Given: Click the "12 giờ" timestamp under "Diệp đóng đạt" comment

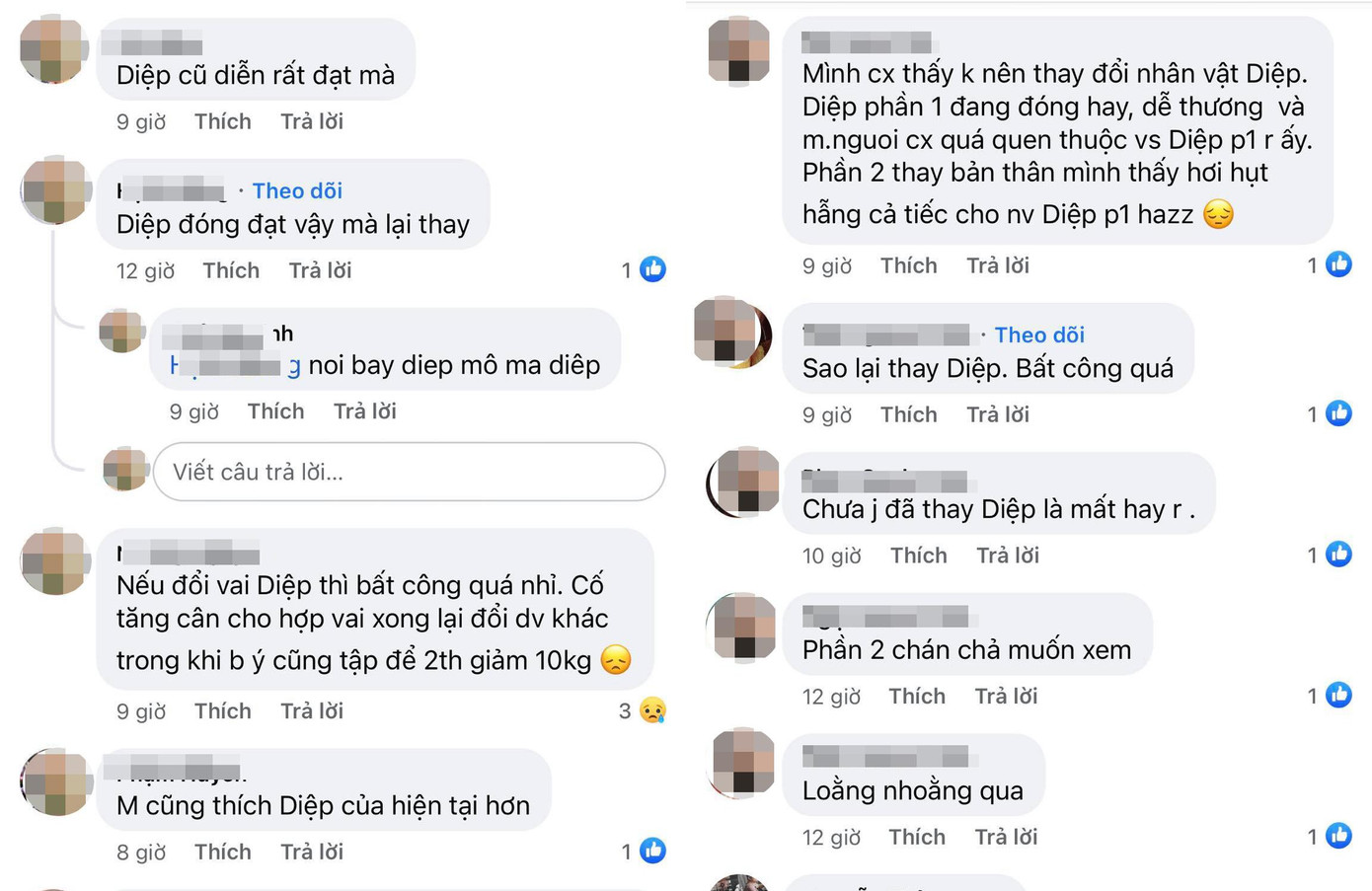Looking at the screenshot, I should 145,270.
